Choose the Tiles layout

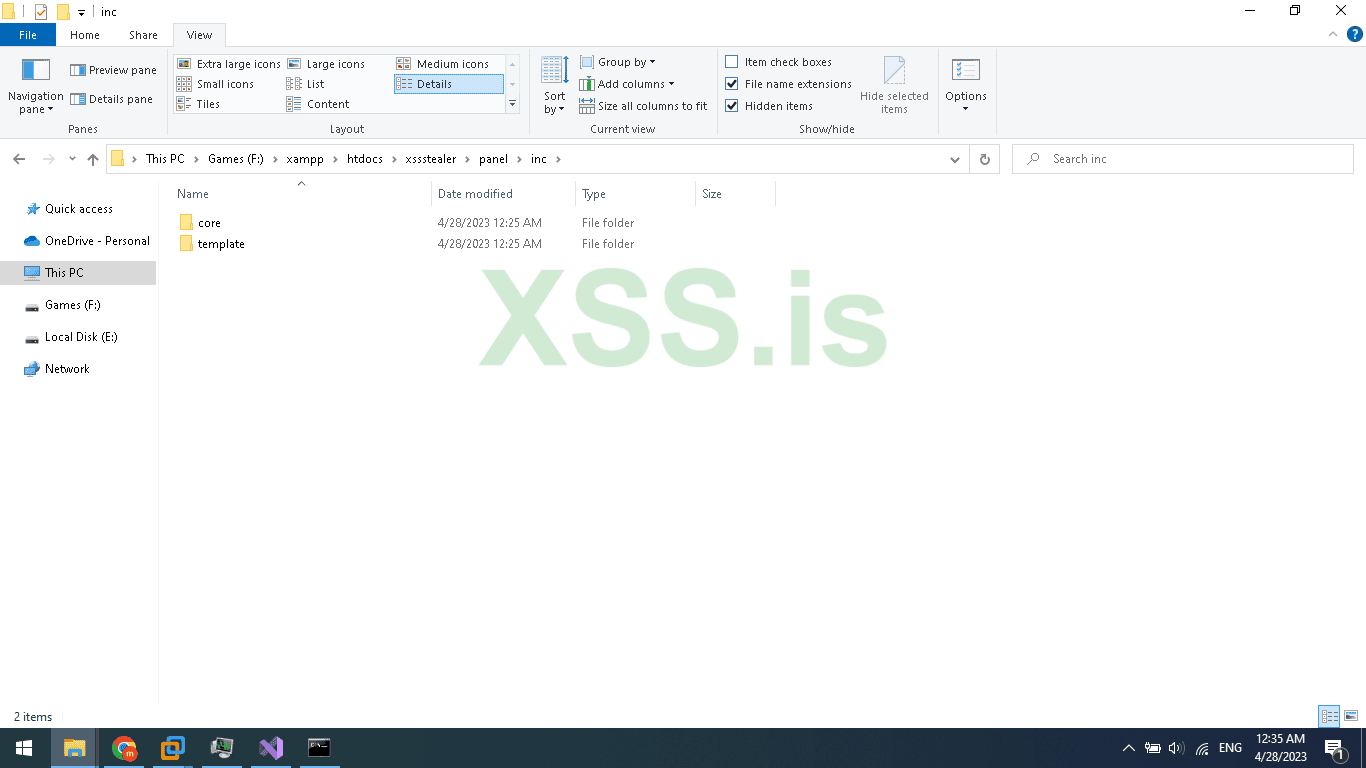199,104
